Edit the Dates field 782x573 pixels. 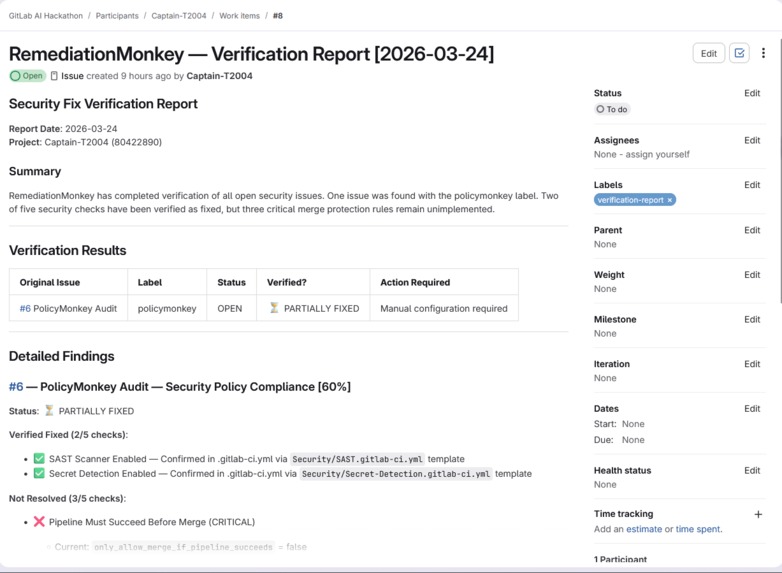[752, 409]
